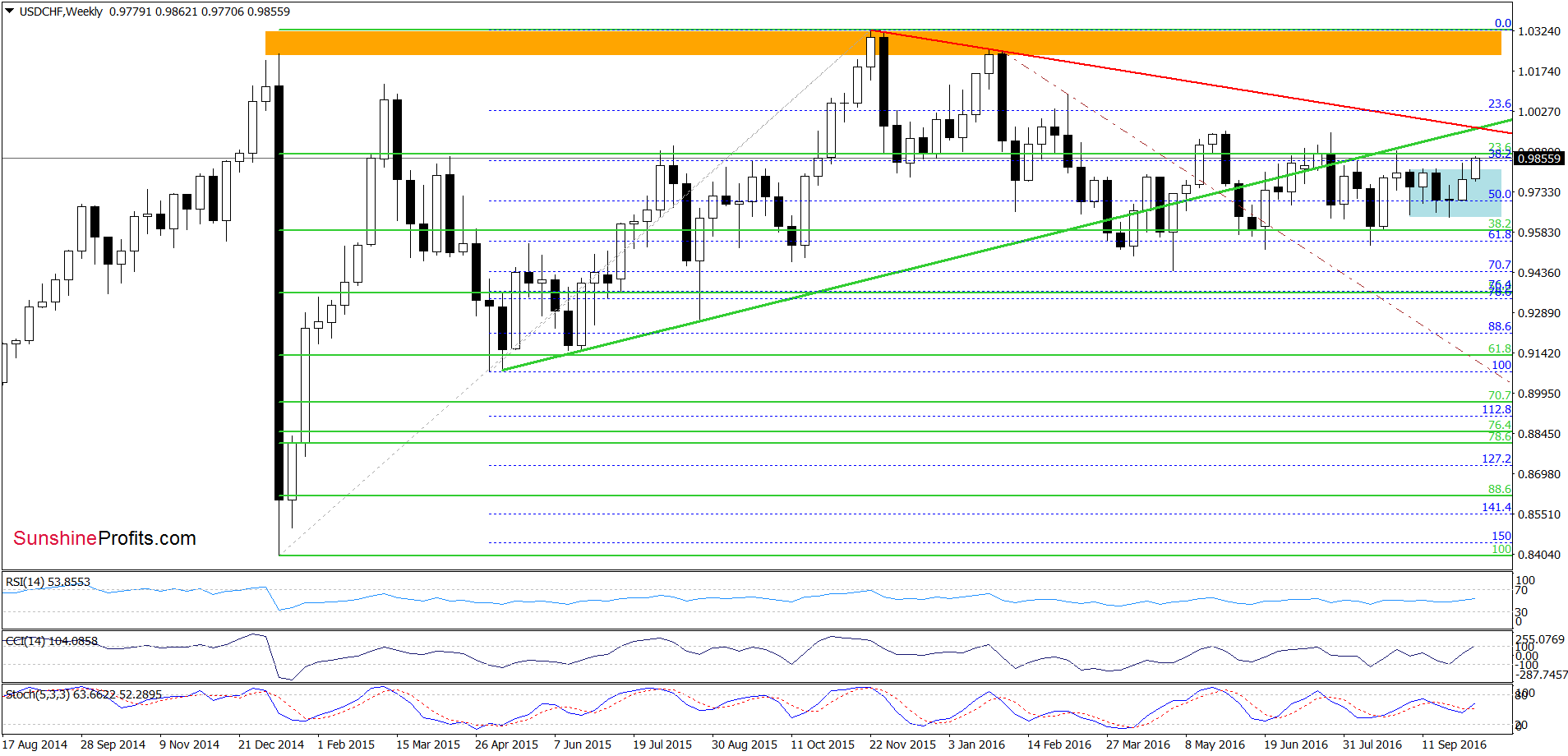Click the light blue consolidation box
This screenshot has width=1568, height=756.
point(1455,193)
